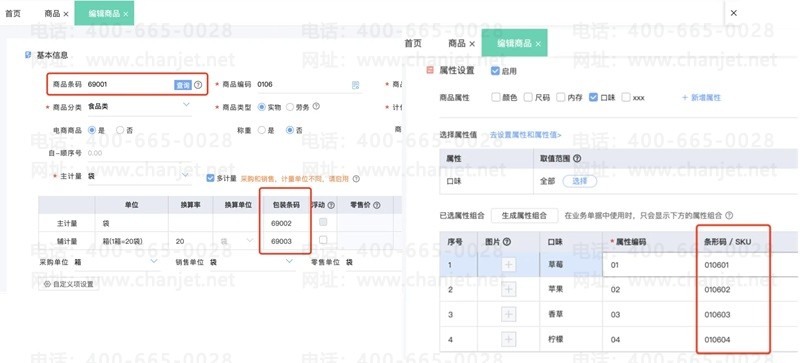Click help icon beside 取值范围 header
The image size is (800, 363).
577,159
